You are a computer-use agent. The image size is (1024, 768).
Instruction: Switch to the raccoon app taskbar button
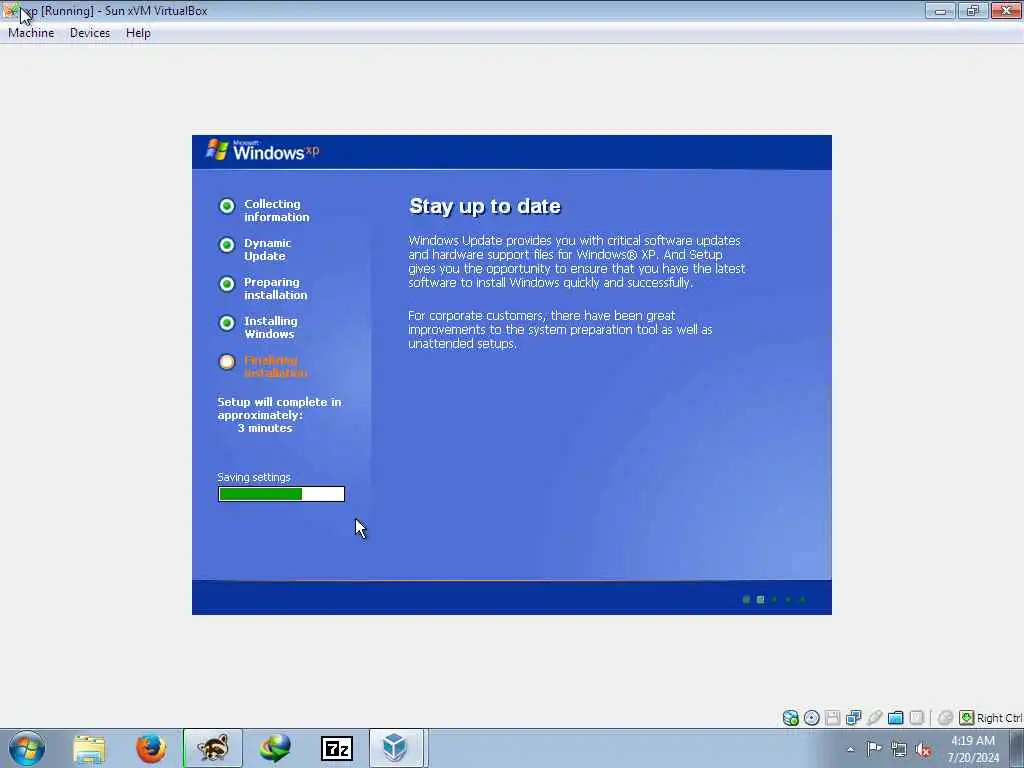(213, 748)
